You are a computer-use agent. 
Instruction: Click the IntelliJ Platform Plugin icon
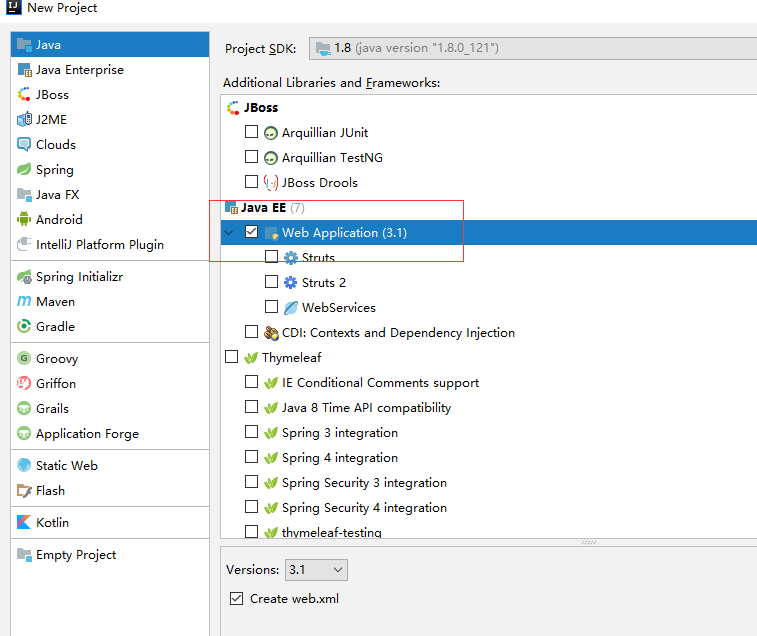[x=24, y=244]
